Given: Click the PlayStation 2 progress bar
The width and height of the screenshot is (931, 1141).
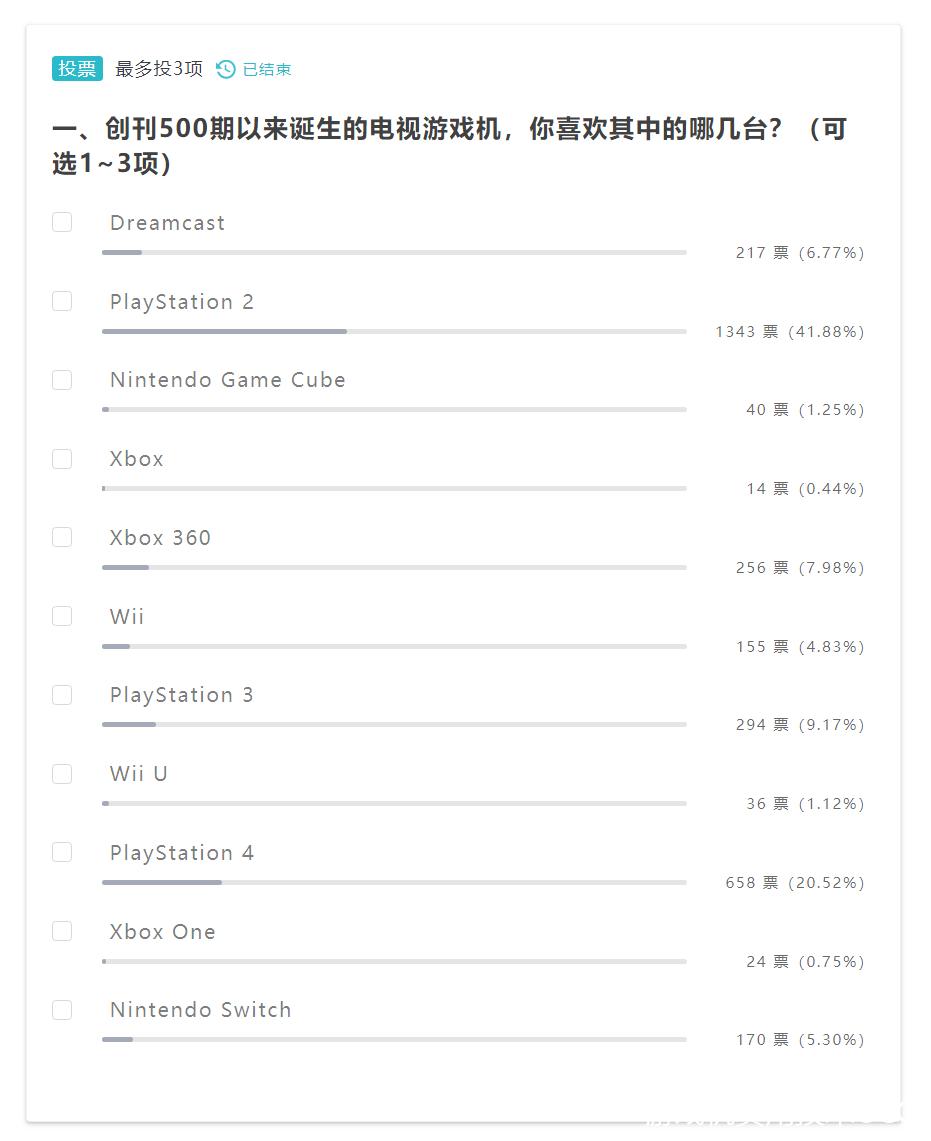Looking at the screenshot, I should point(393,330).
